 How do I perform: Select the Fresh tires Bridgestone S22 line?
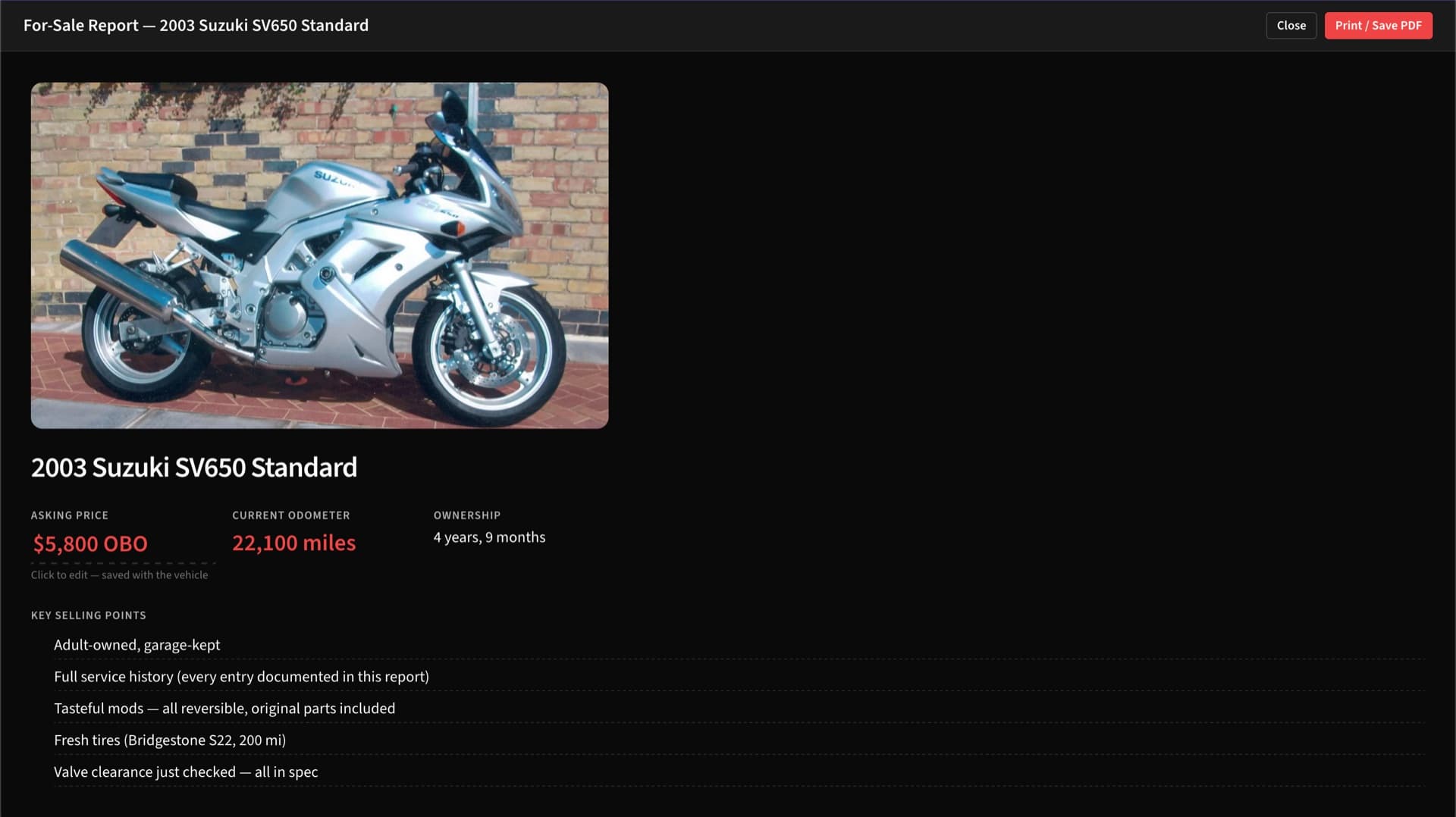(x=739, y=740)
